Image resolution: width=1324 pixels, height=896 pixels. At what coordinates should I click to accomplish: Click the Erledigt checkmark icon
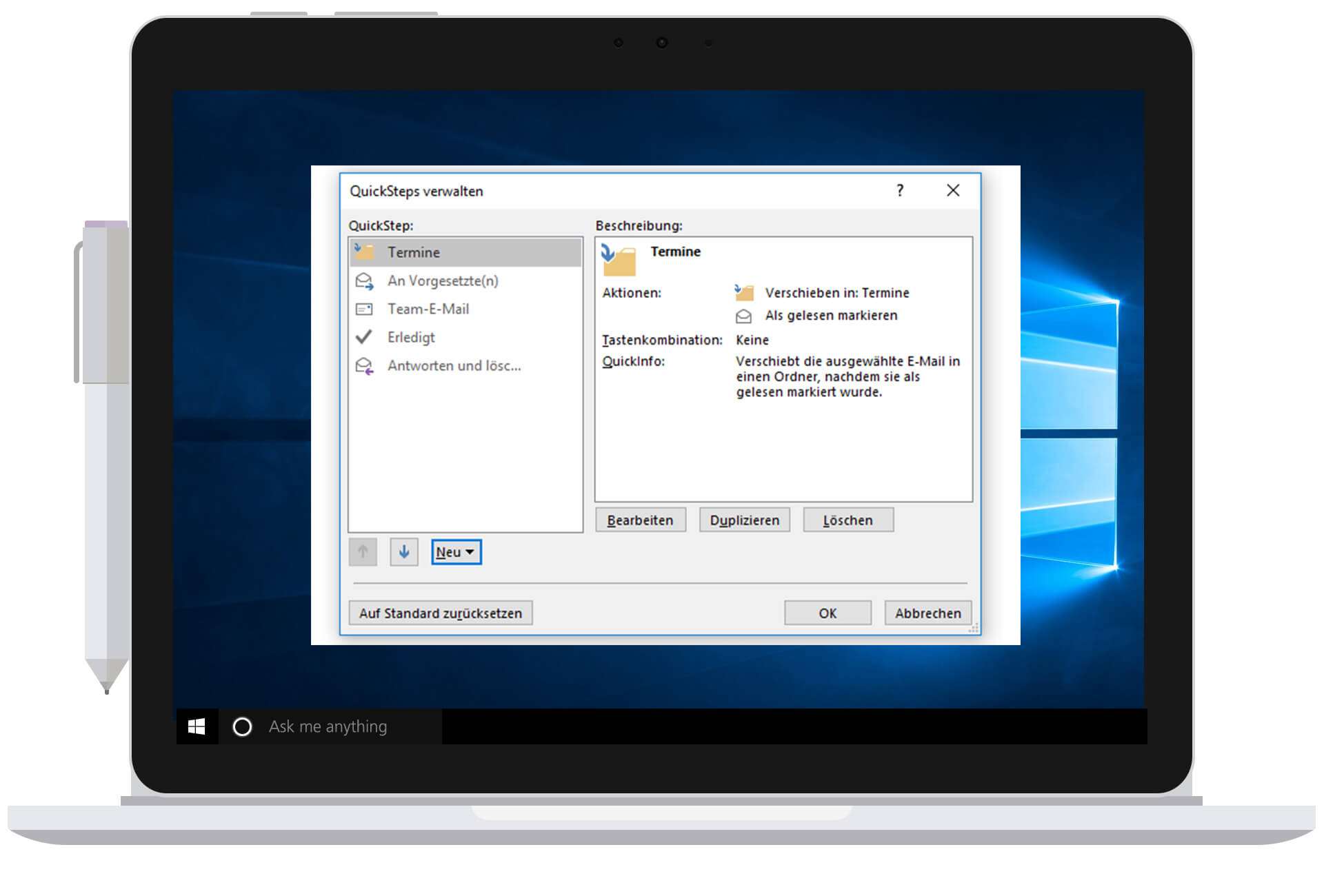[x=363, y=337]
